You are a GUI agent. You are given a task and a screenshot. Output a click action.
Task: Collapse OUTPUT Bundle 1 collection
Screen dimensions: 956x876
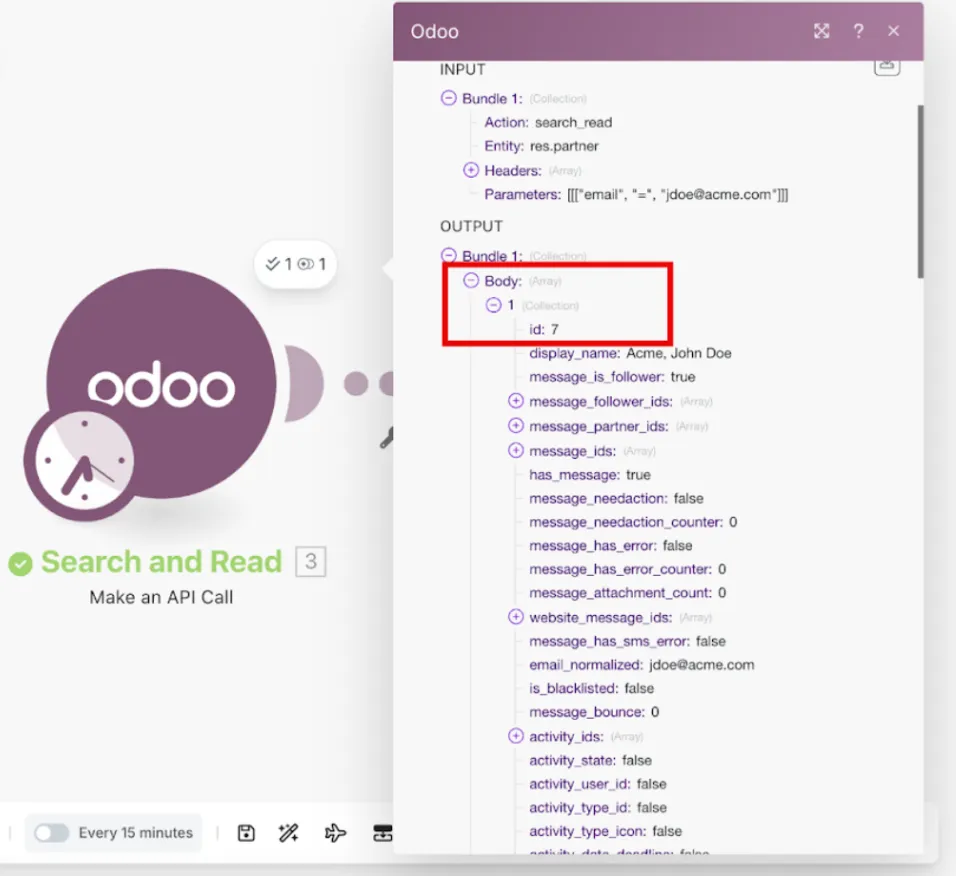tap(448, 255)
